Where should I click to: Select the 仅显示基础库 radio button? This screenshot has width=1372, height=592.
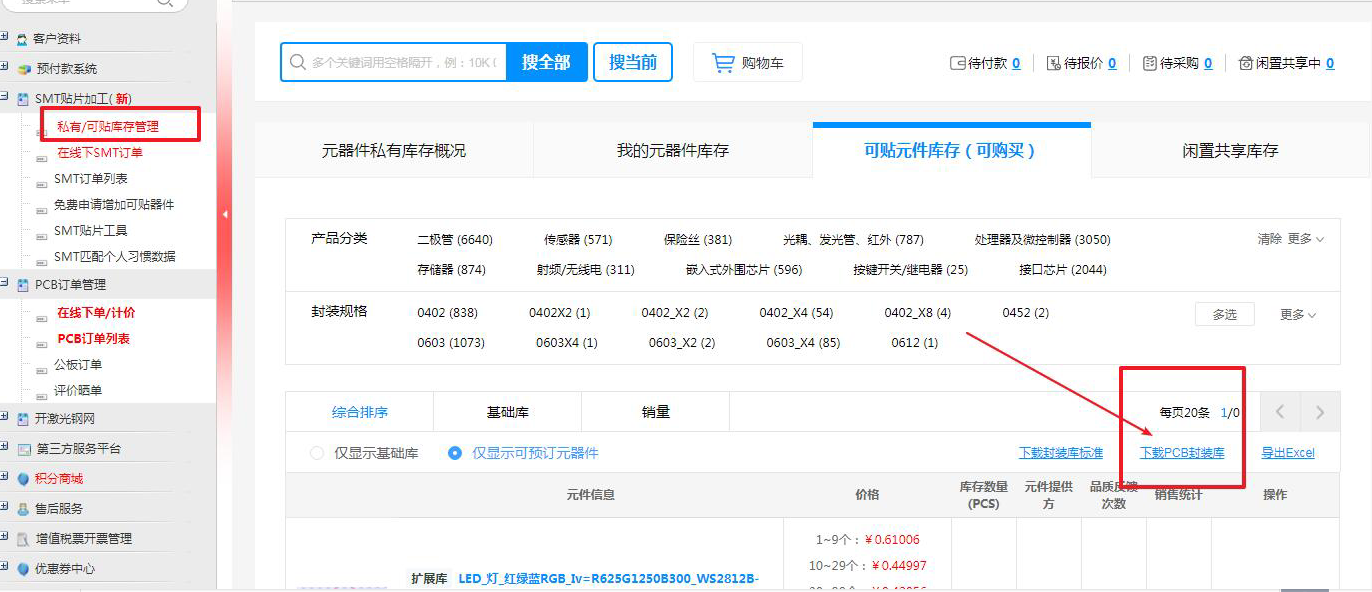pos(316,453)
